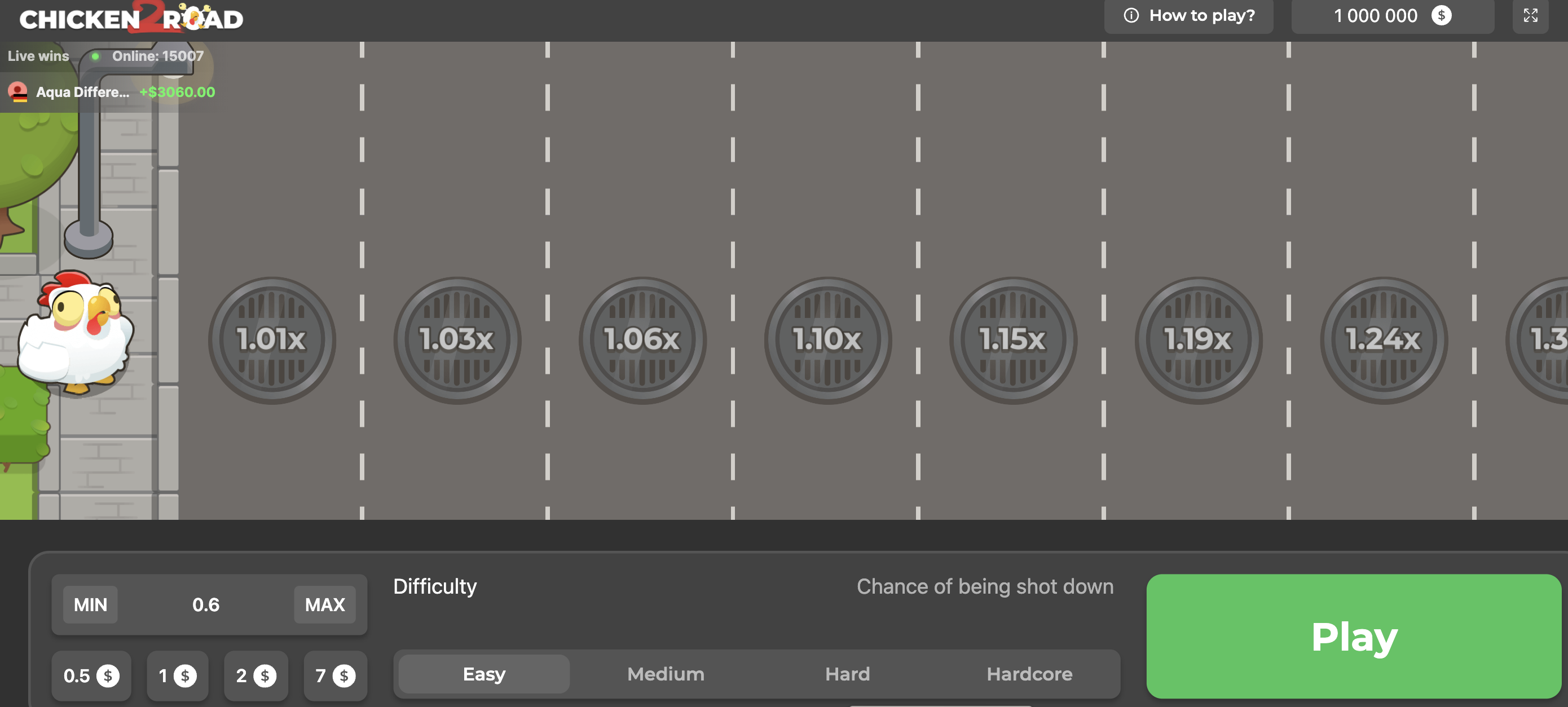1568x707 pixels.
Task: Tap the 1.15x manhole multiplier
Action: 1013,339
